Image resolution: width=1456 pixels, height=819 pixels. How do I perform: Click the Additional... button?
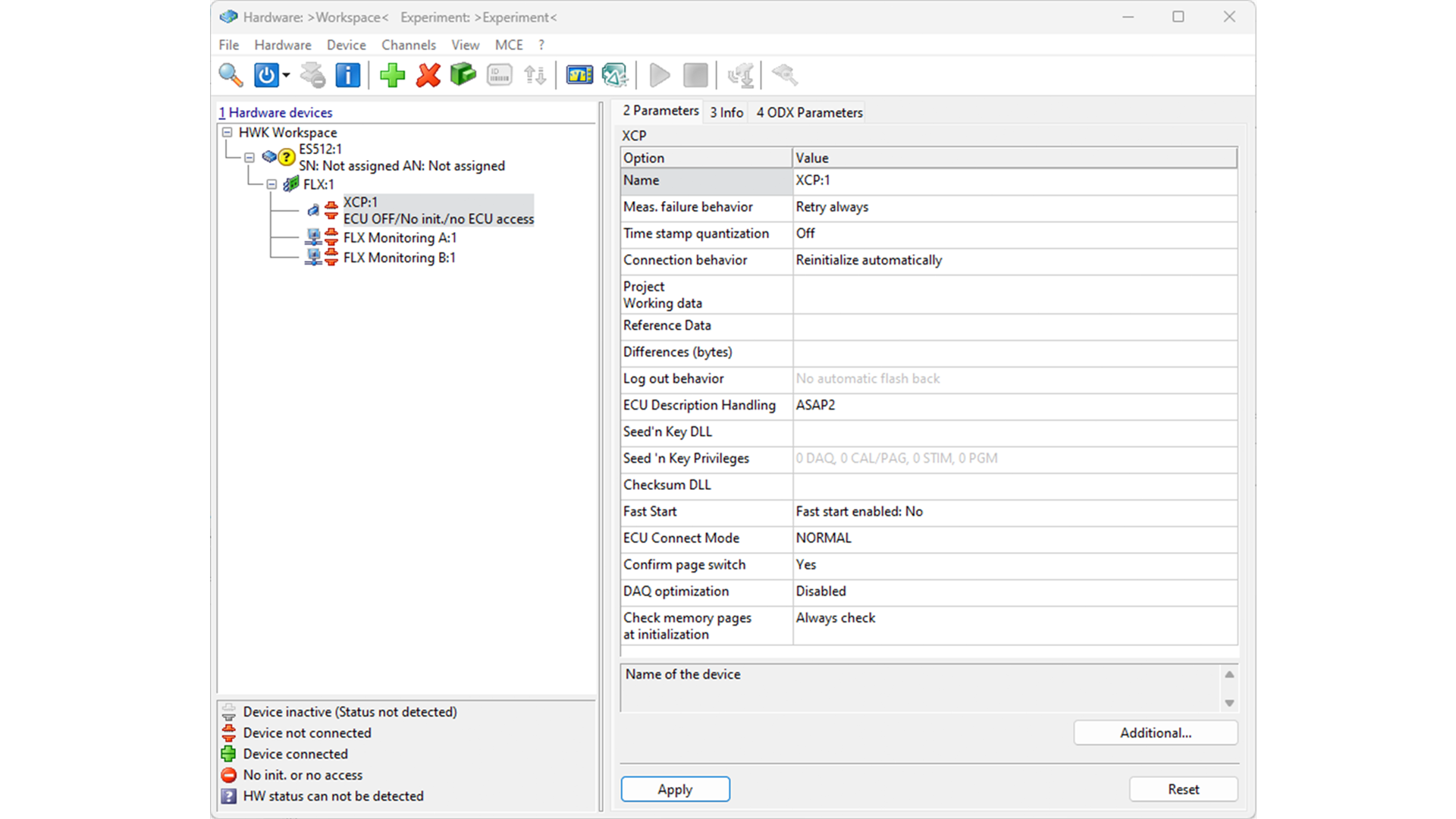[1155, 733]
